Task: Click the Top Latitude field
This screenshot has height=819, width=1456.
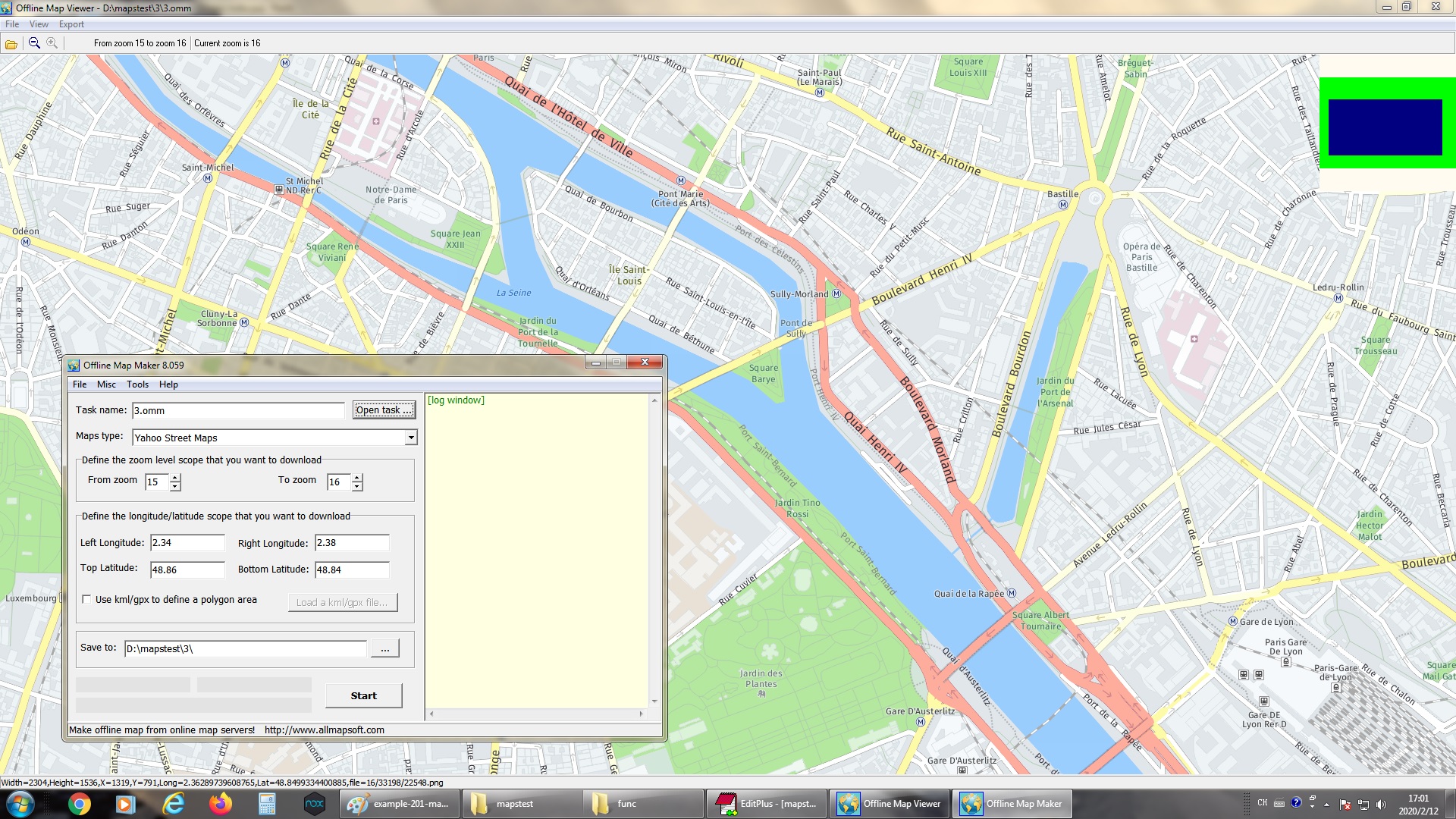Action: click(x=187, y=570)
